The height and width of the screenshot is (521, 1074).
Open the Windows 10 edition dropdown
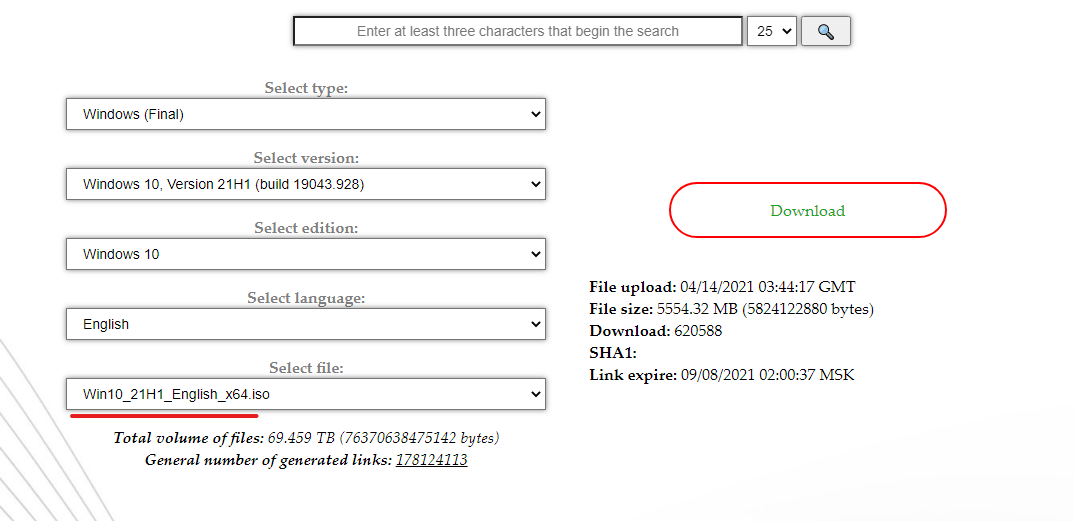306,254
